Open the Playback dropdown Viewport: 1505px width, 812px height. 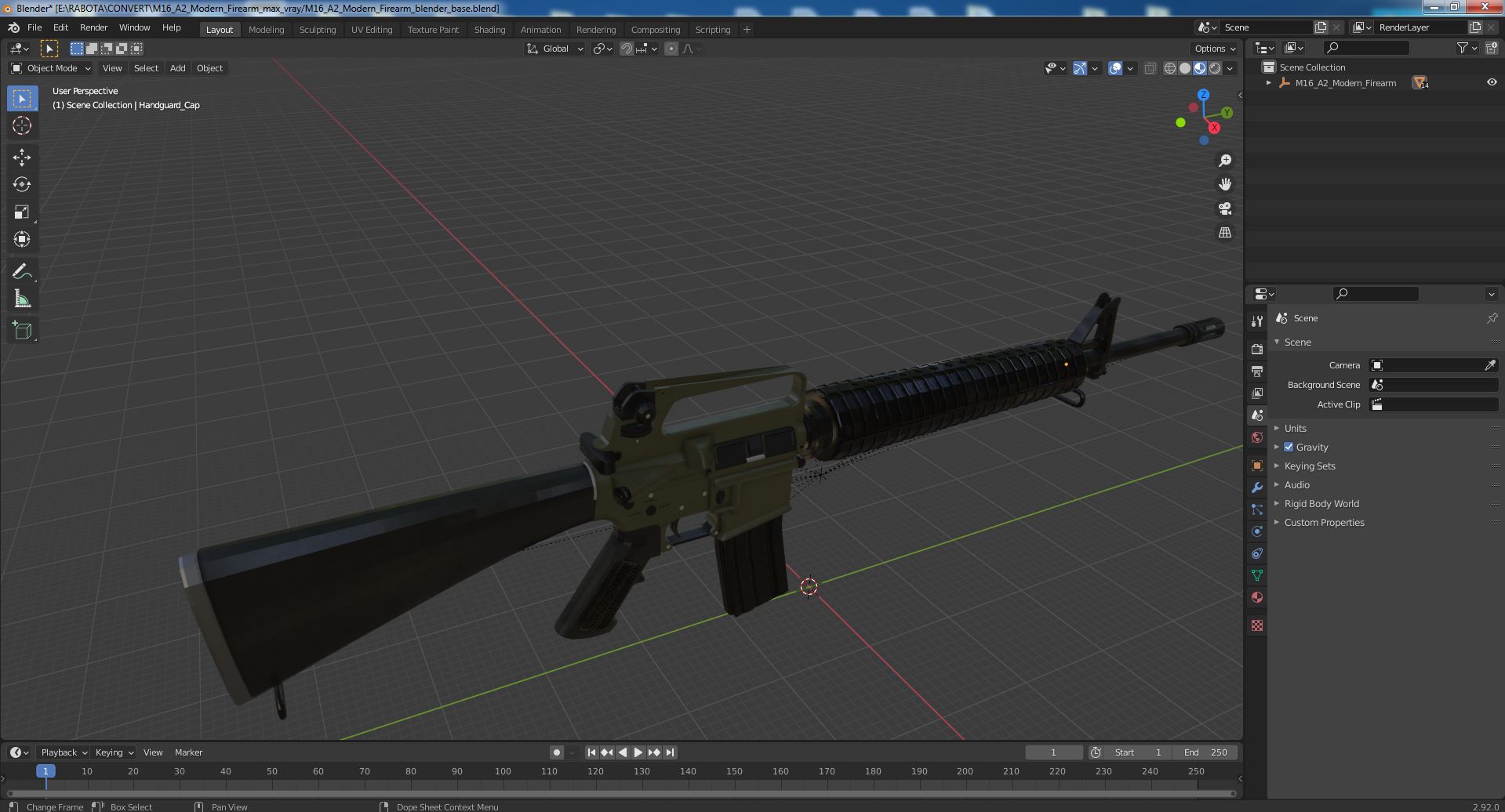pos(64,752)
